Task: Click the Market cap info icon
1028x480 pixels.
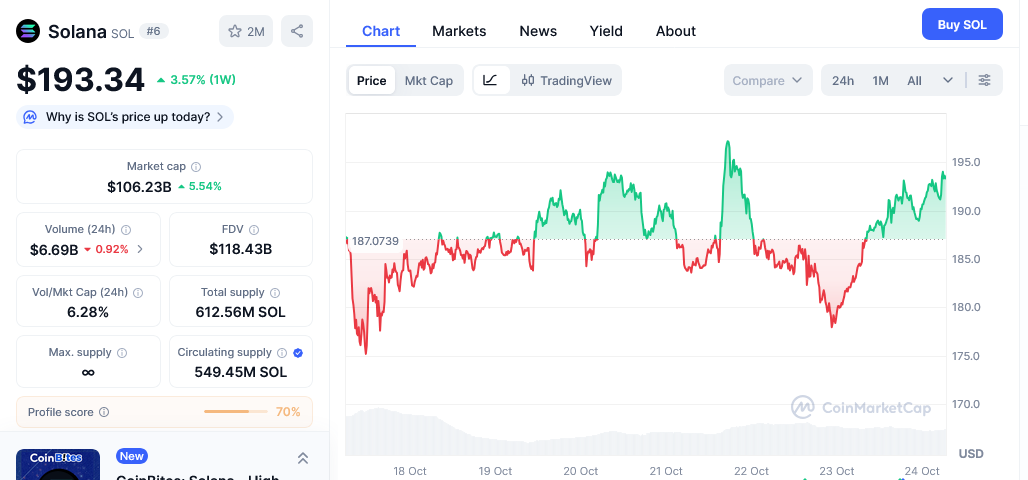Action: (196, 167)
